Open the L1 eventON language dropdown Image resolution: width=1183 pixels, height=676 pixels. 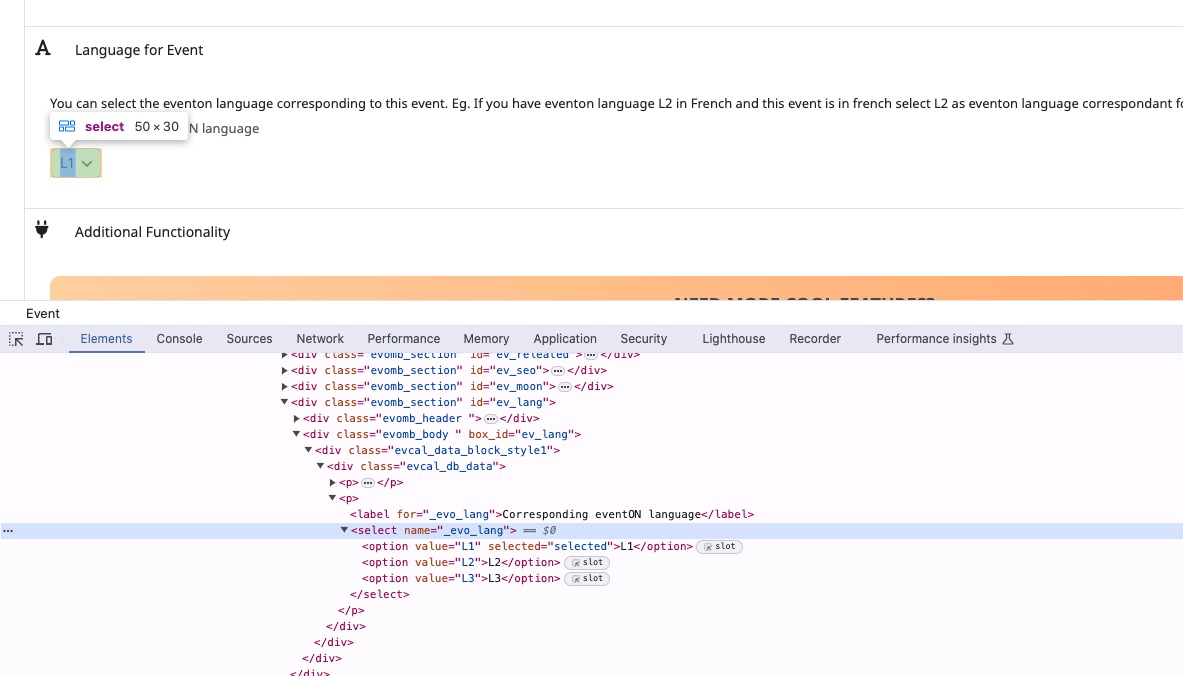(75, 163)
